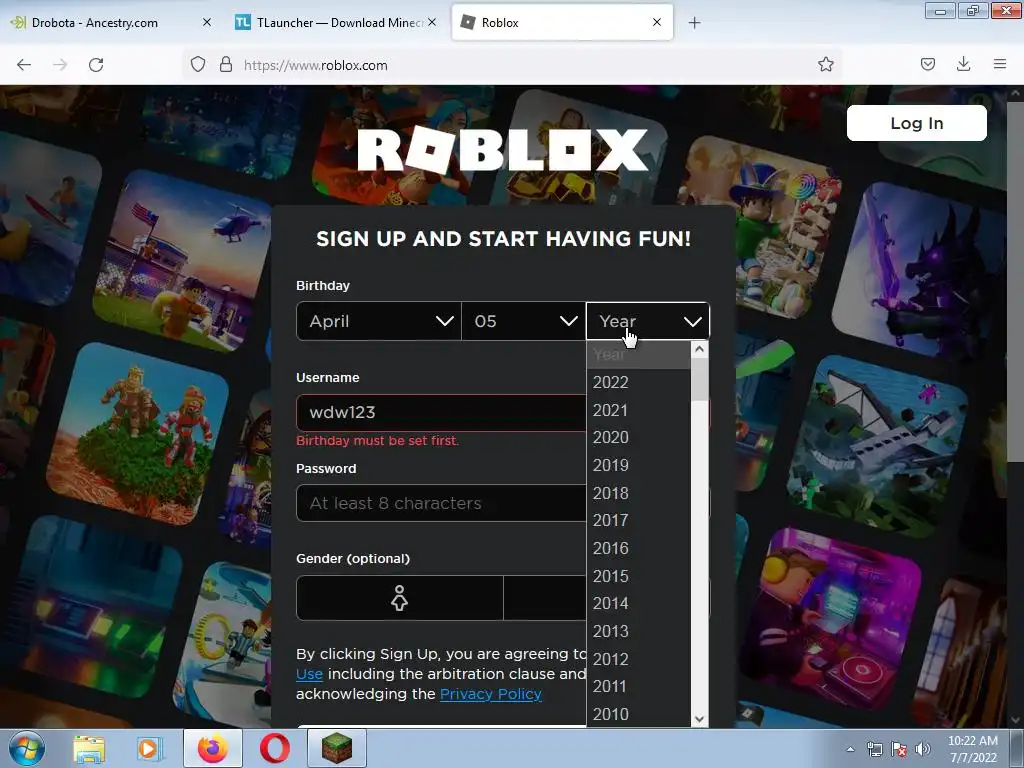1024x768 pixels.
Task: Launch Opera from the taskbar
Action: tap(275, 748)
